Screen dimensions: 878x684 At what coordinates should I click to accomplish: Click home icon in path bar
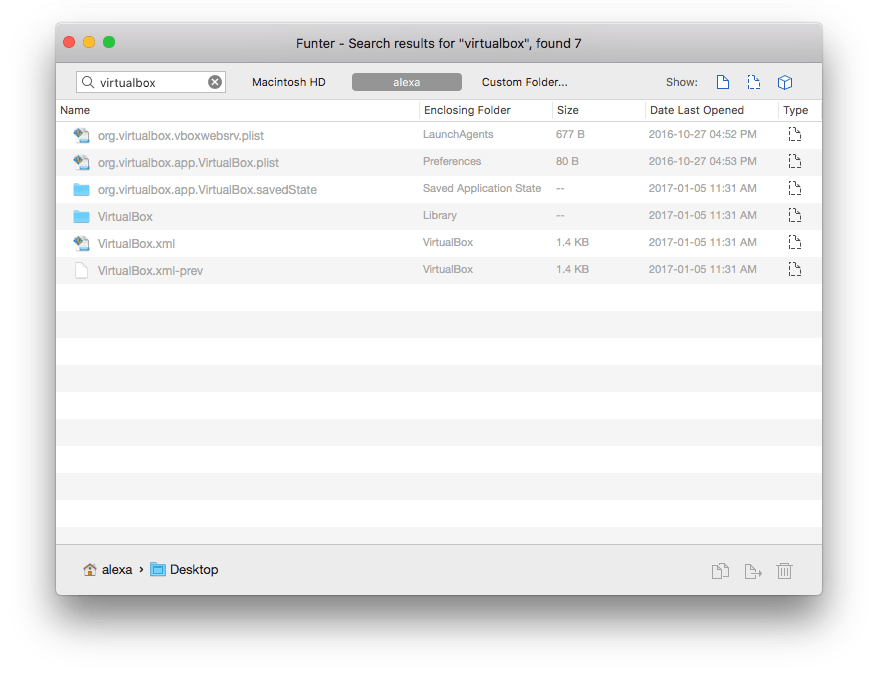pos(90,570)
